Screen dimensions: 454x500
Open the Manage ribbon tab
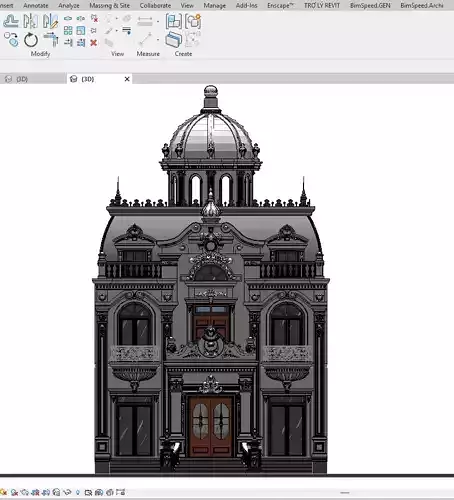[215, 6]
